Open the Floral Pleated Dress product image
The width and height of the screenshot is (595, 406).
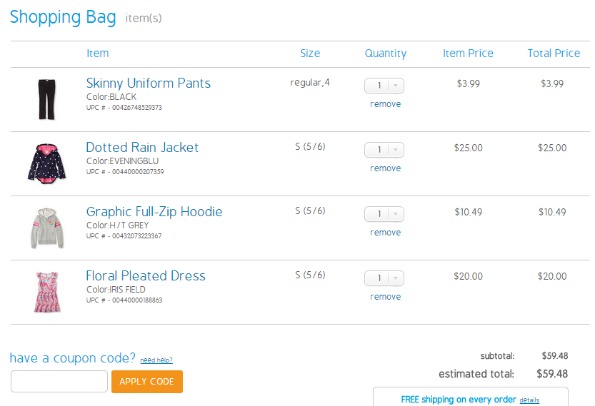(47, 292)
